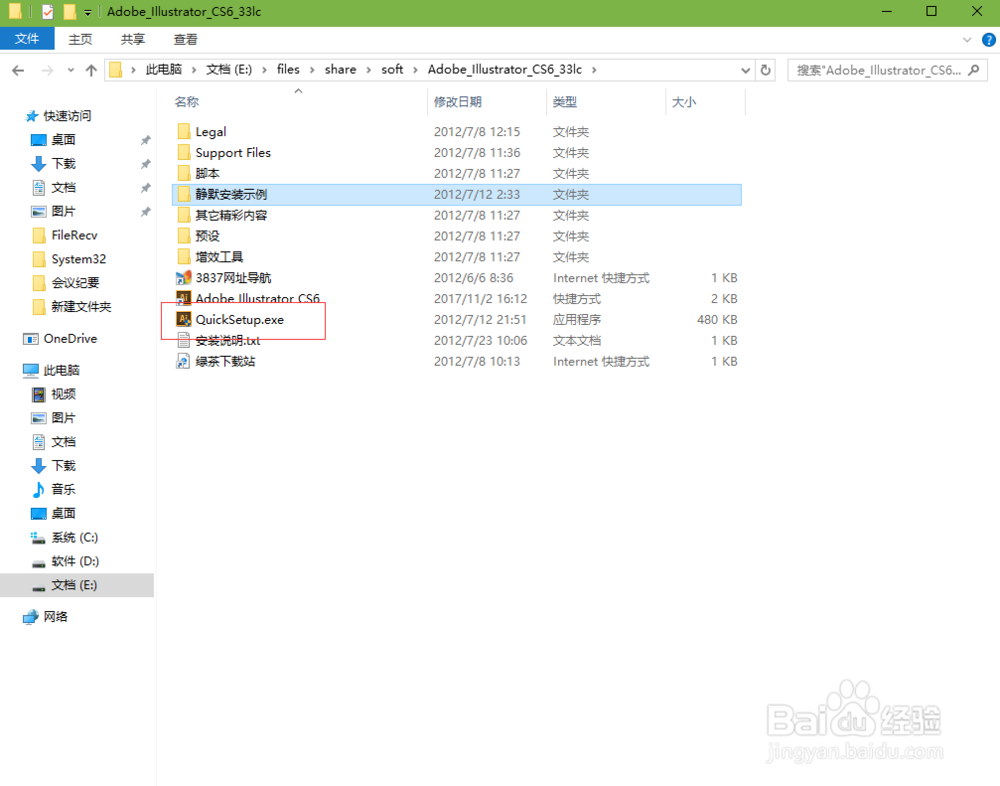
Task: Open the Help question mark icon
Action: click(x=989, y=40)
